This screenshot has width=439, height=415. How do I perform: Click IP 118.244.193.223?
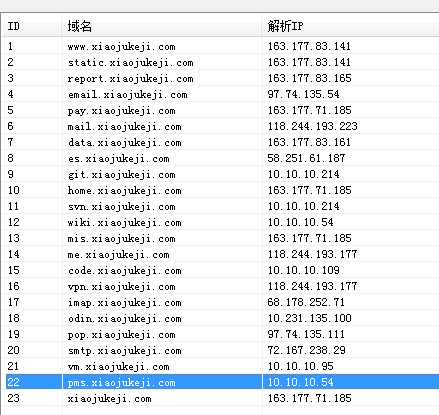[312, 126]
